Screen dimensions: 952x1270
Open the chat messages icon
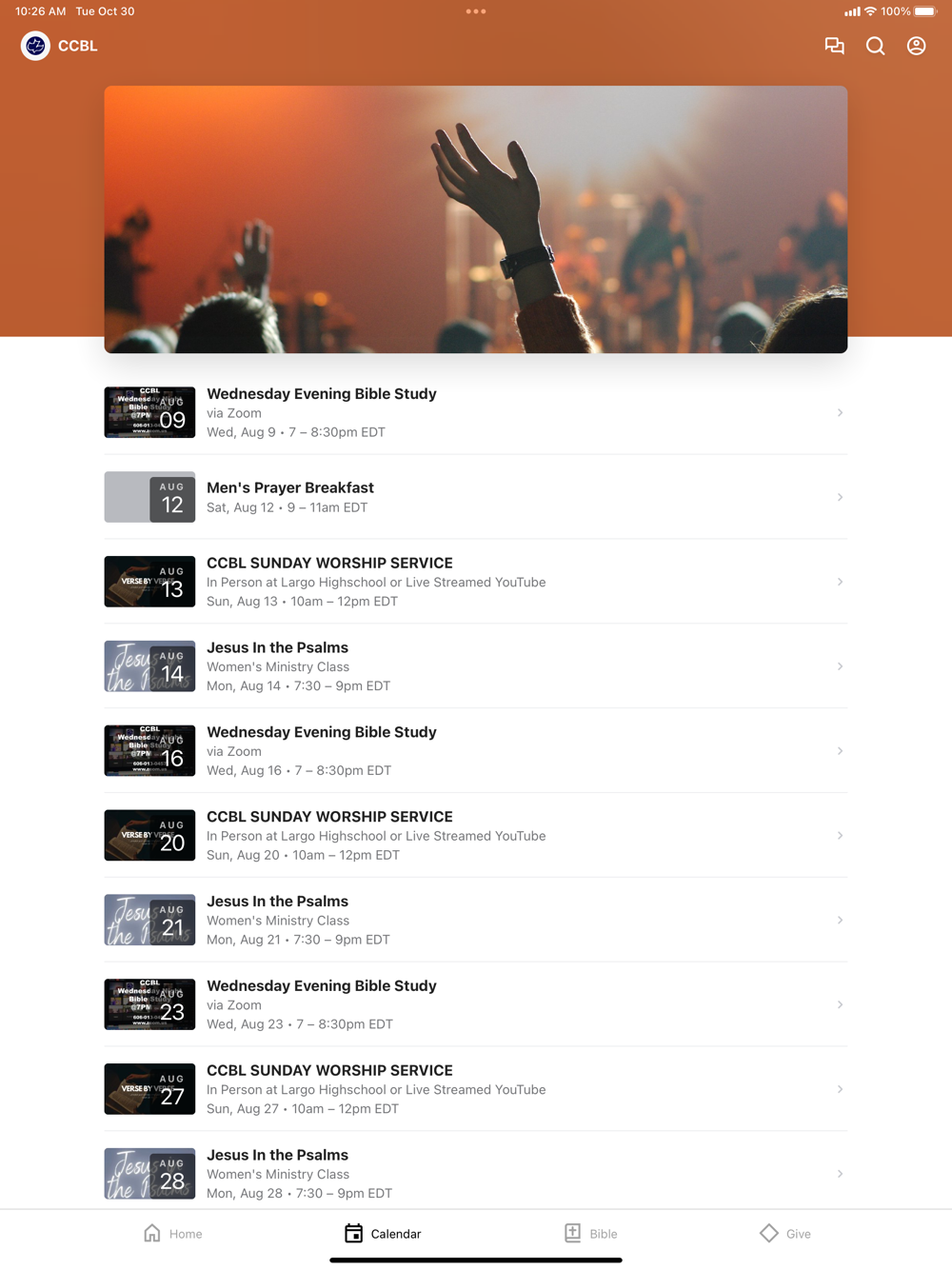[x=834, y=46]
